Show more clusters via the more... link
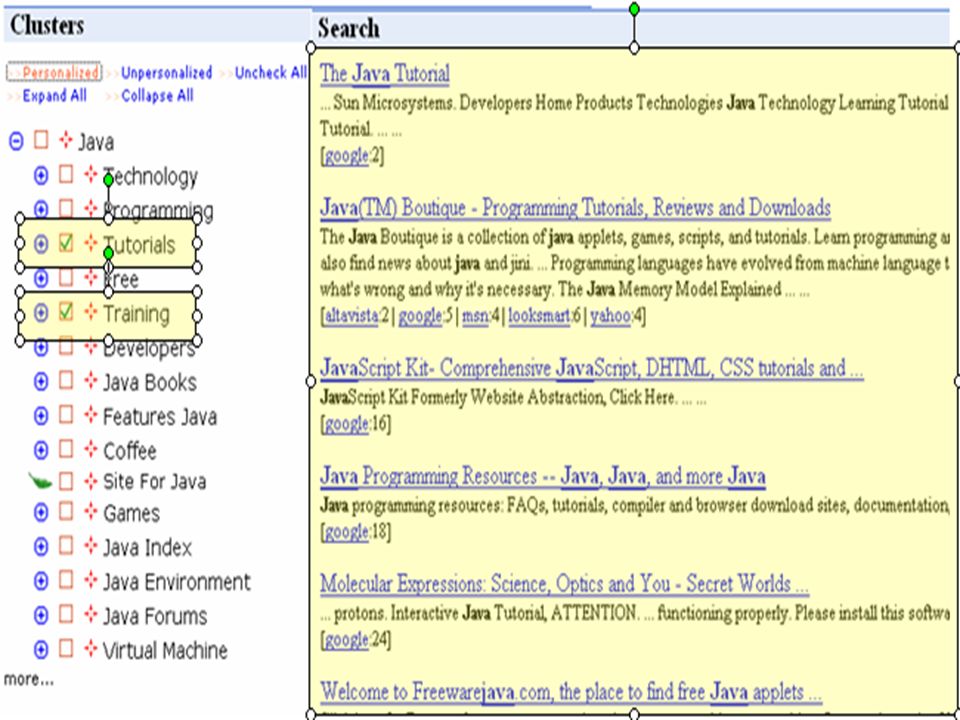Screen dimensions: 960x720 tap(28, 679)
